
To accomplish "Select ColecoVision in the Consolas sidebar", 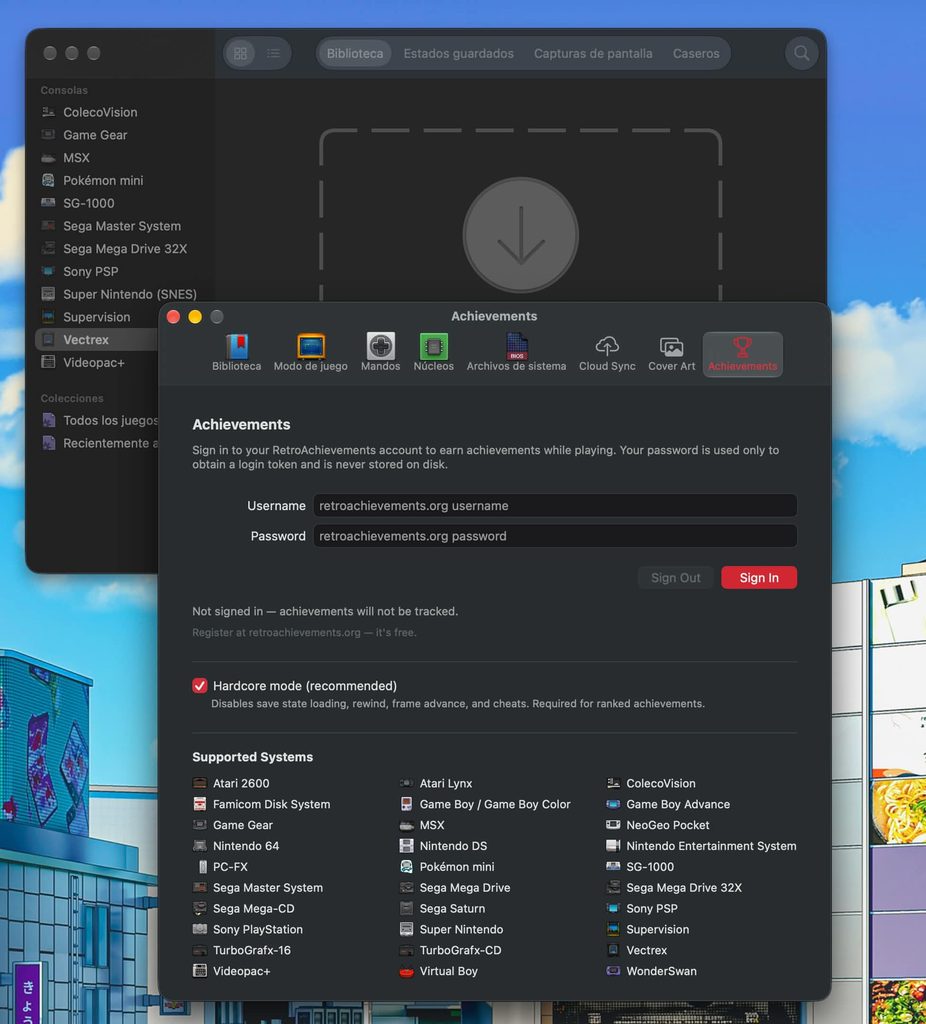I will (x=100, y=112).
